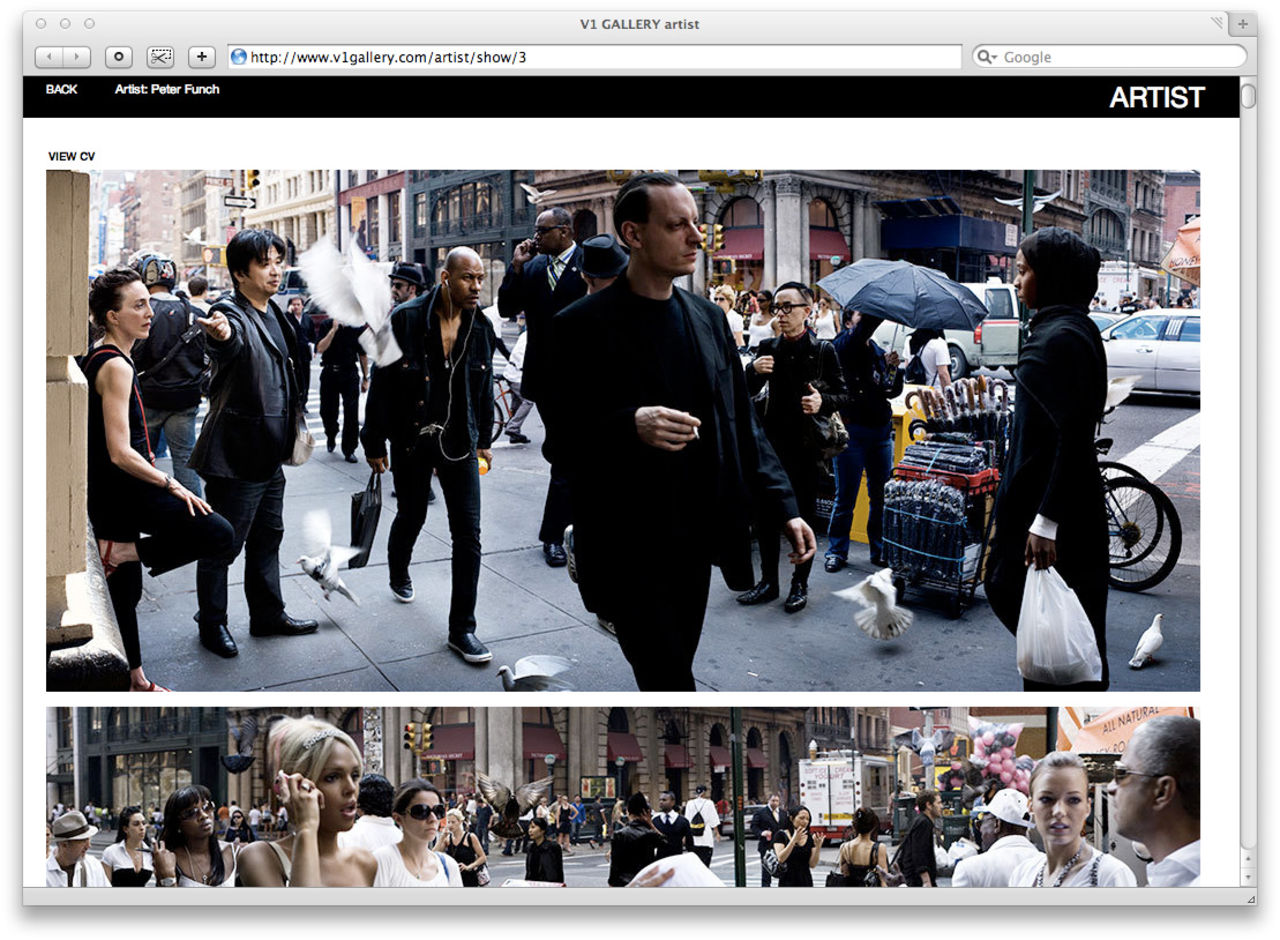
Task: Click the striped tab bar grip icon
Action: click(x=1217, y=22)
